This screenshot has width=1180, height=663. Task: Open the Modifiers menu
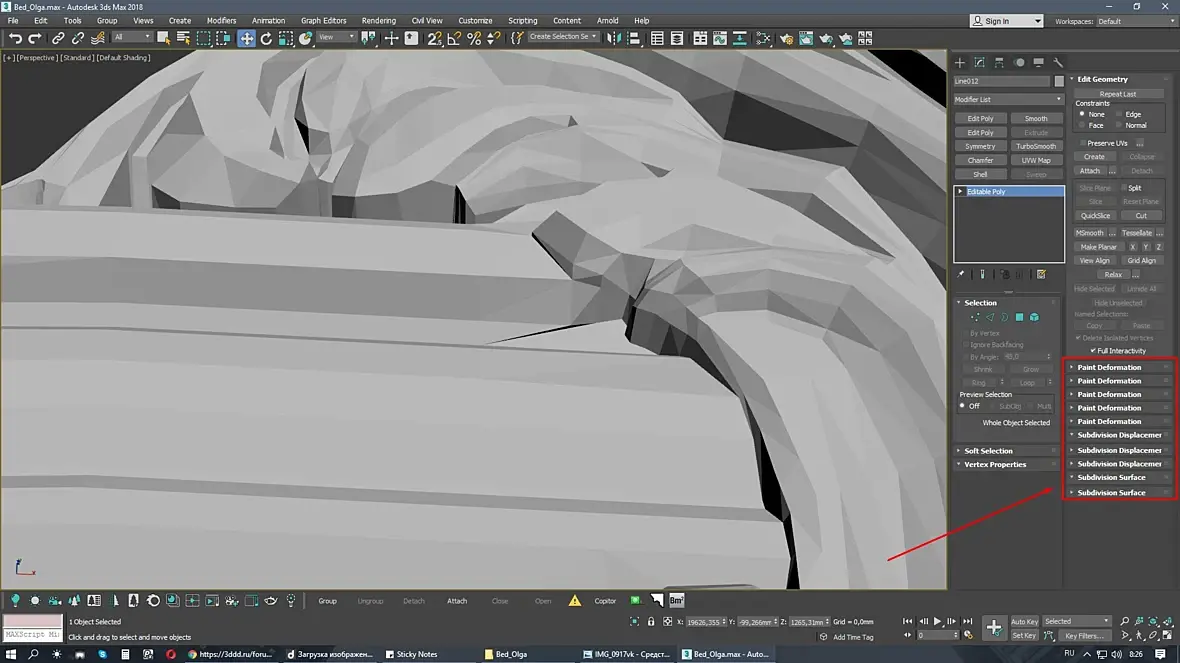pyautogui.click(x=221, y=20)
